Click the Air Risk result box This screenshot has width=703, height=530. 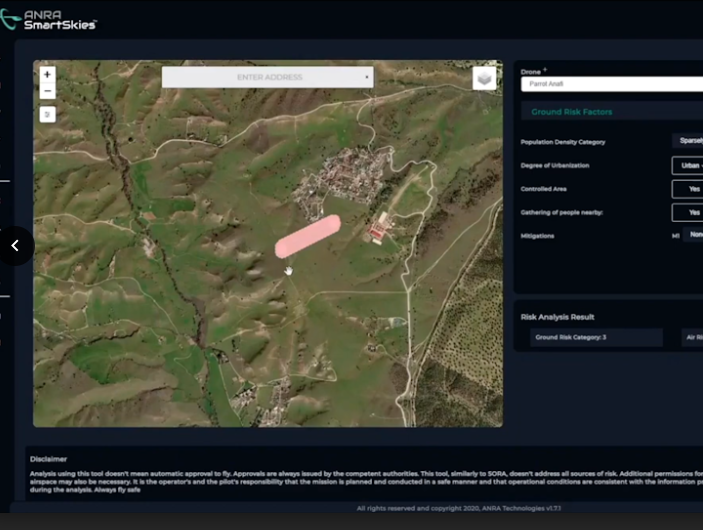(692, 337)
